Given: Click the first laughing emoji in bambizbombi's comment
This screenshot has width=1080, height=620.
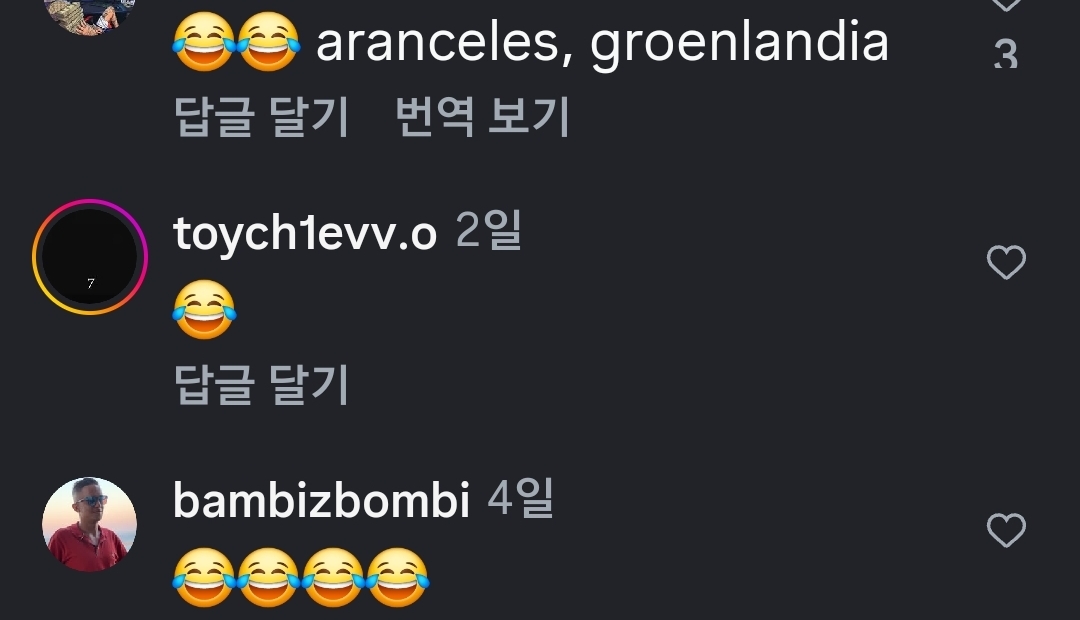Looking at the screenshot, I should pos(204,577).
